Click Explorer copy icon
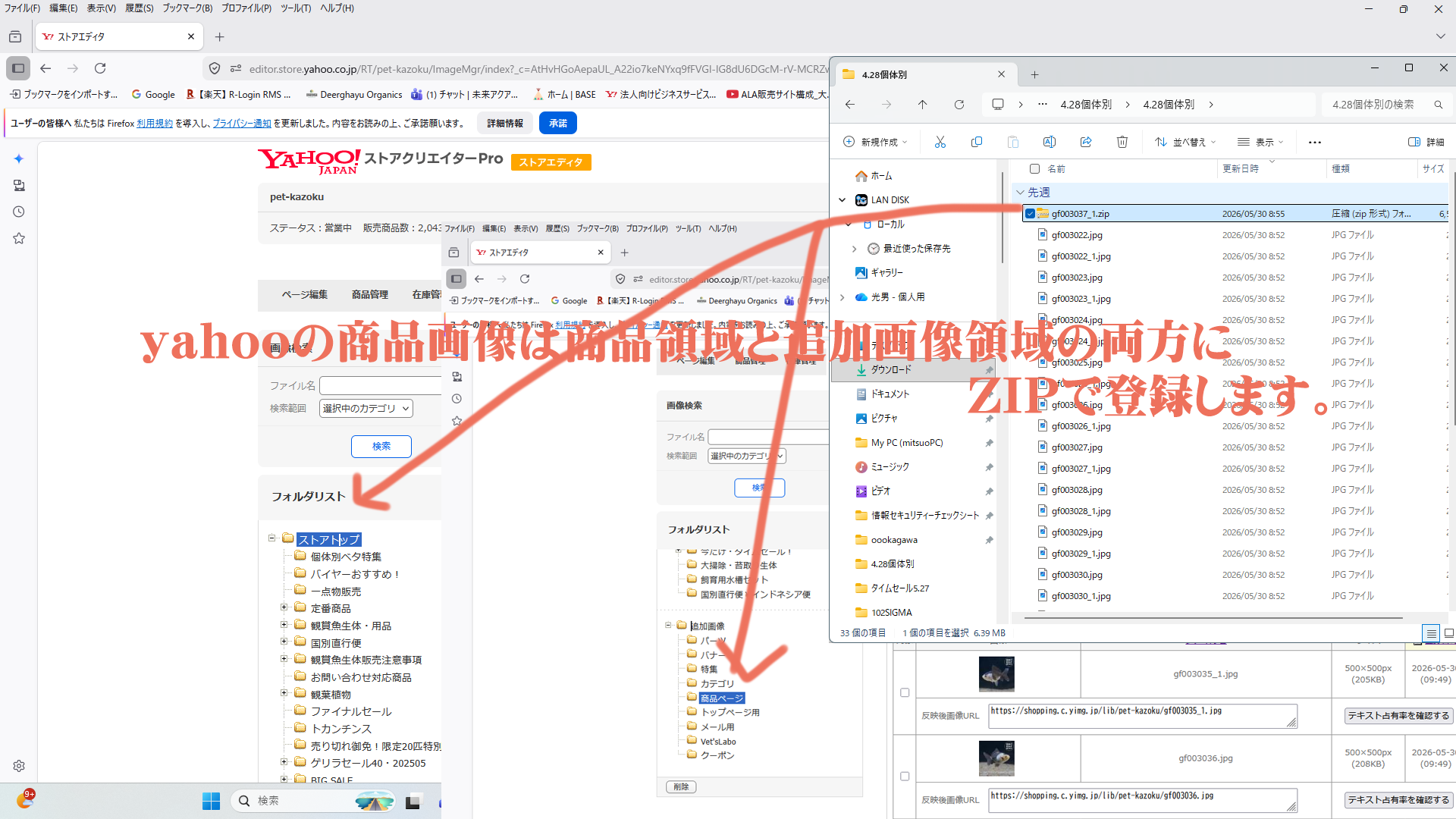The image size is (1456, 819). [977, 142]
